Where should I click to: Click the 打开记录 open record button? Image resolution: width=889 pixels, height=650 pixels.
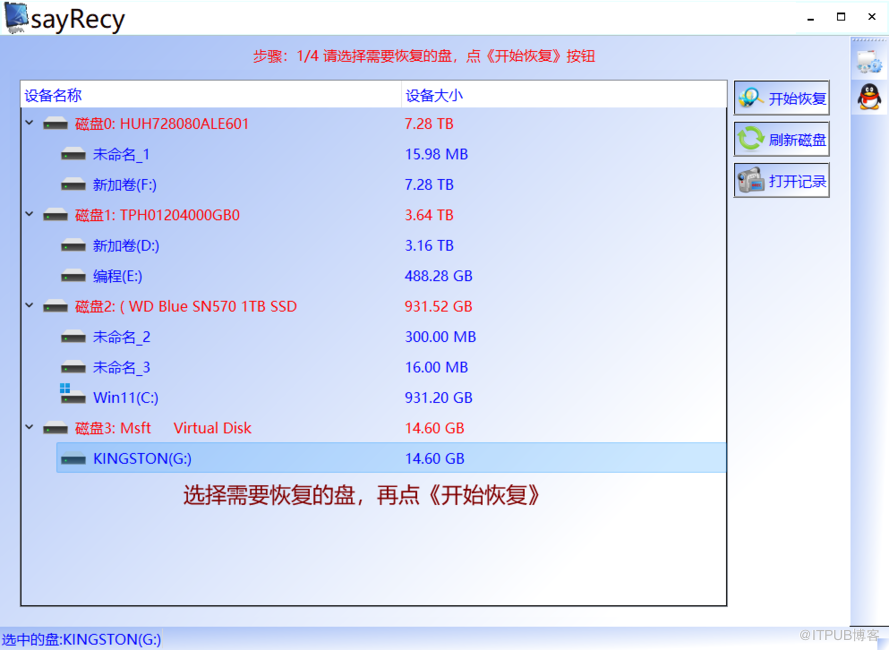tap(781, 181)
